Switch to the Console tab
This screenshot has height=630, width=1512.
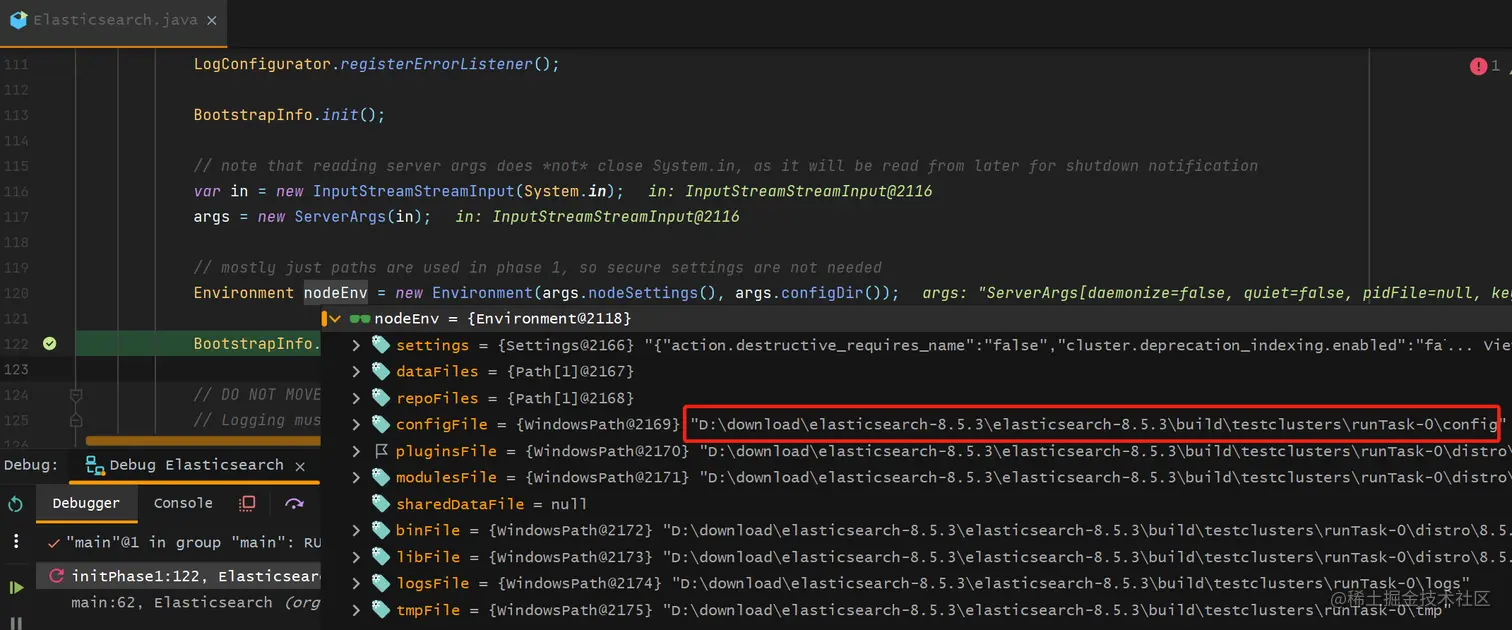click(x=183, y=503)
